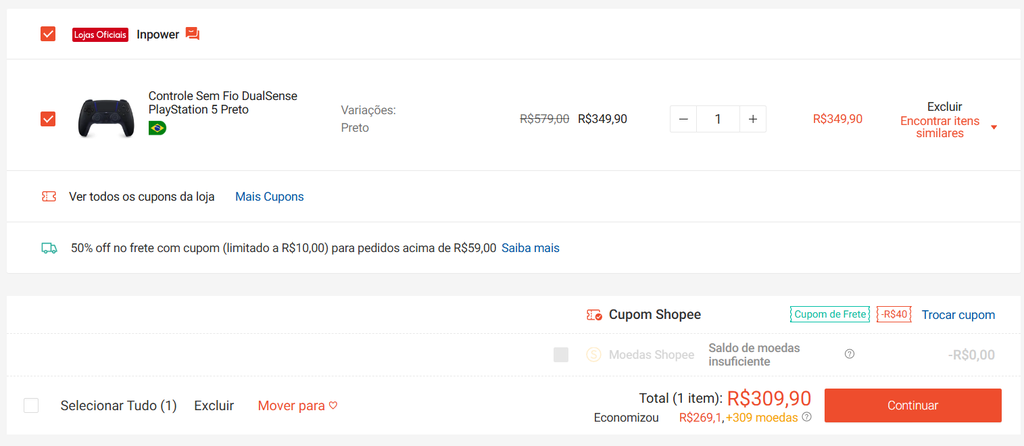1024x446 pixels.
Task: Increase the quantity with the plus button
Action: tap(753, 119)
